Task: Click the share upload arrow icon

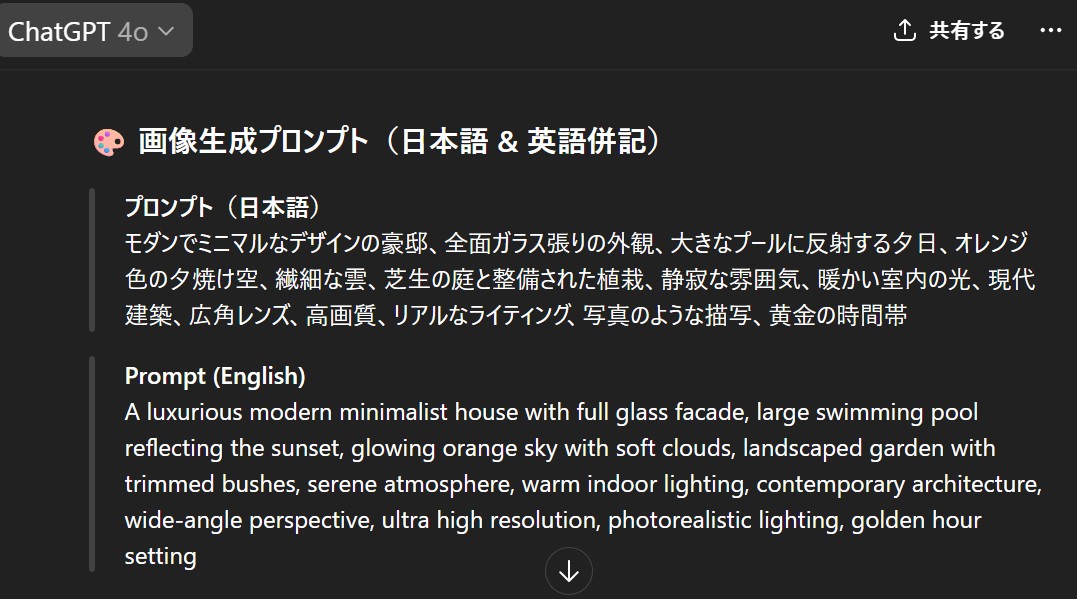Action: click(905, 30)
